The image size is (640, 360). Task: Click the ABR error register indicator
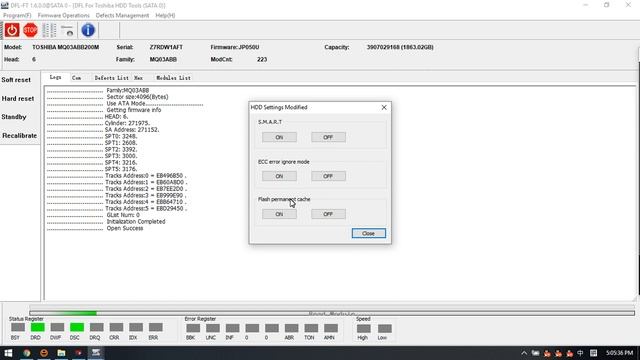(x=291, y=328)
